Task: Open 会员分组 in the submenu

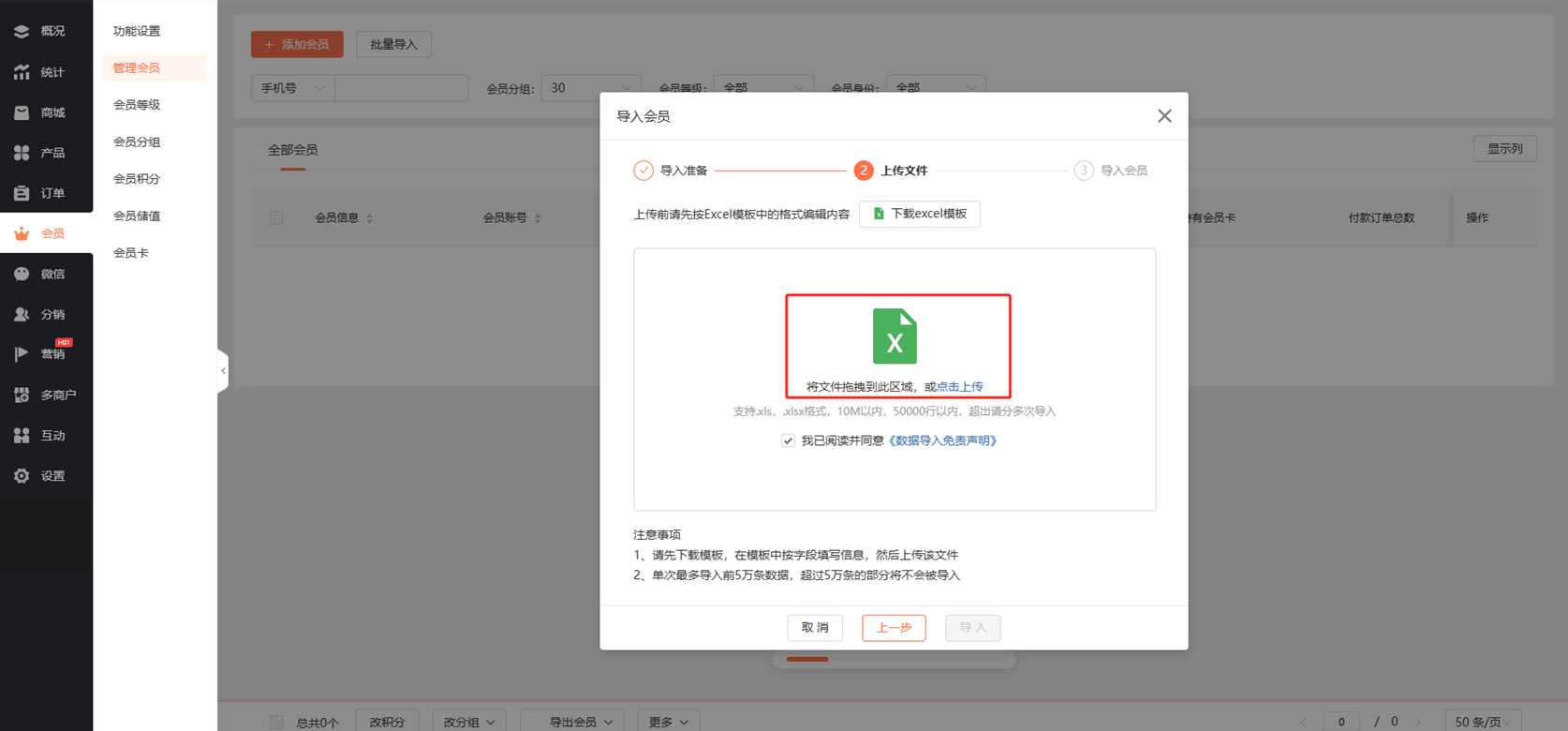Action: [137, 142]
